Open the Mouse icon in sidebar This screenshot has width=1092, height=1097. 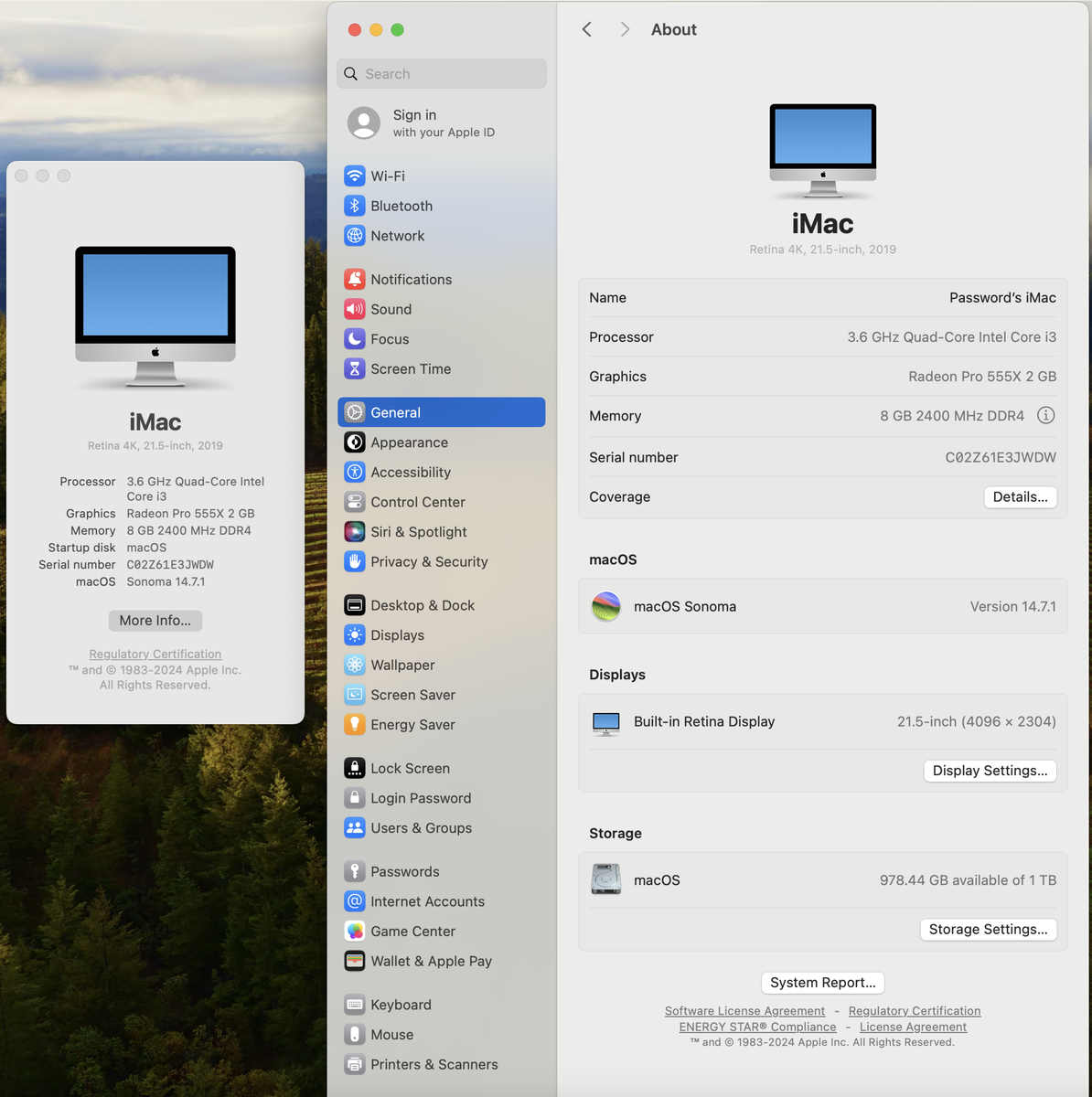[x=355, y=1034]
